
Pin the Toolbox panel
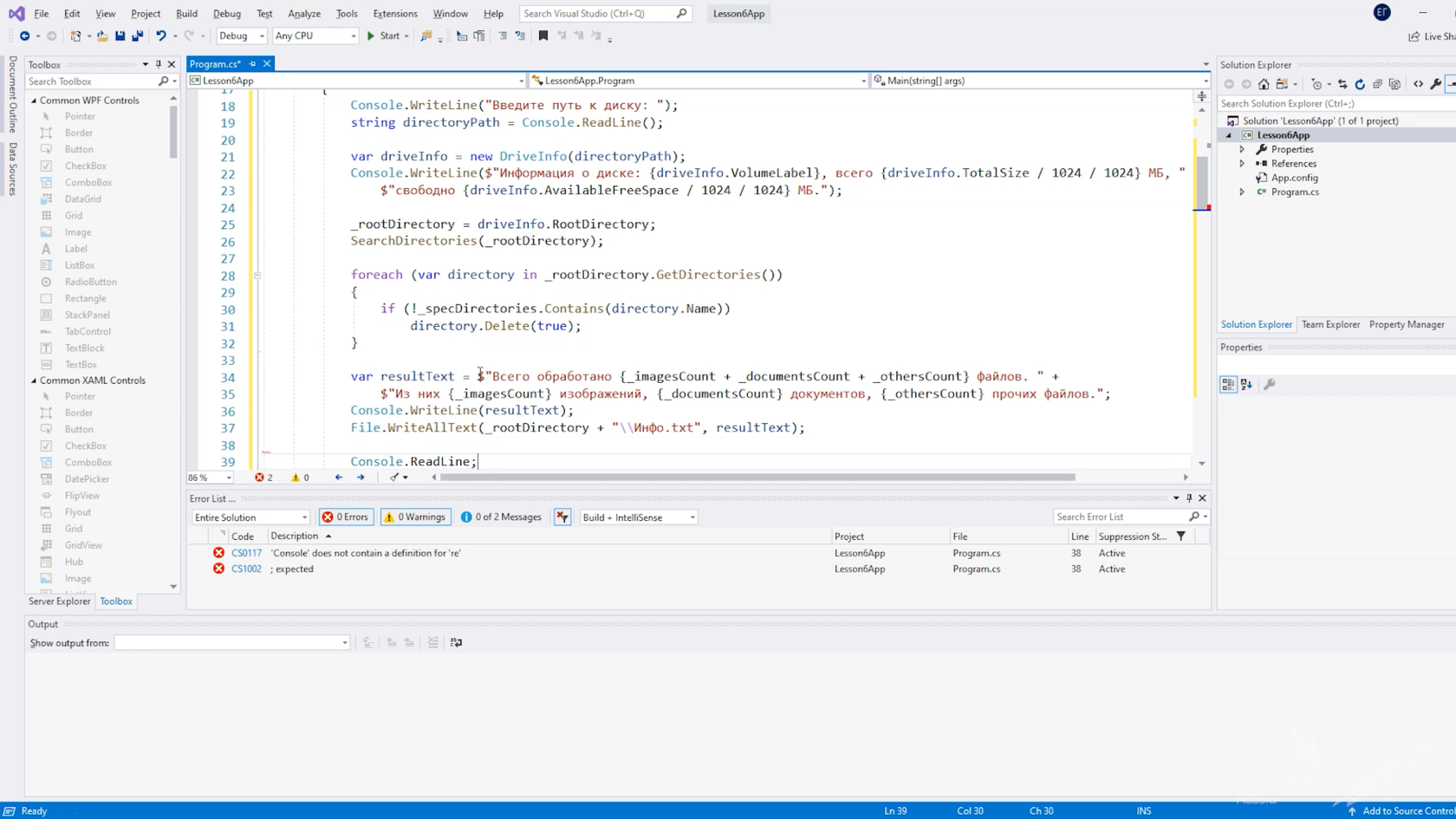coord(158,64)
